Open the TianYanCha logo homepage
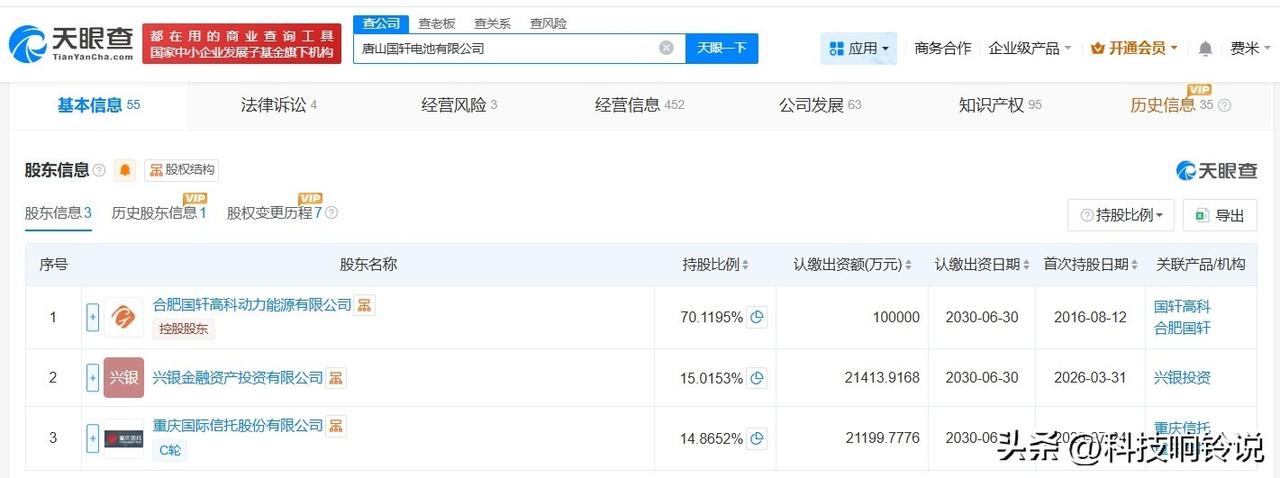 click(71, 43)
